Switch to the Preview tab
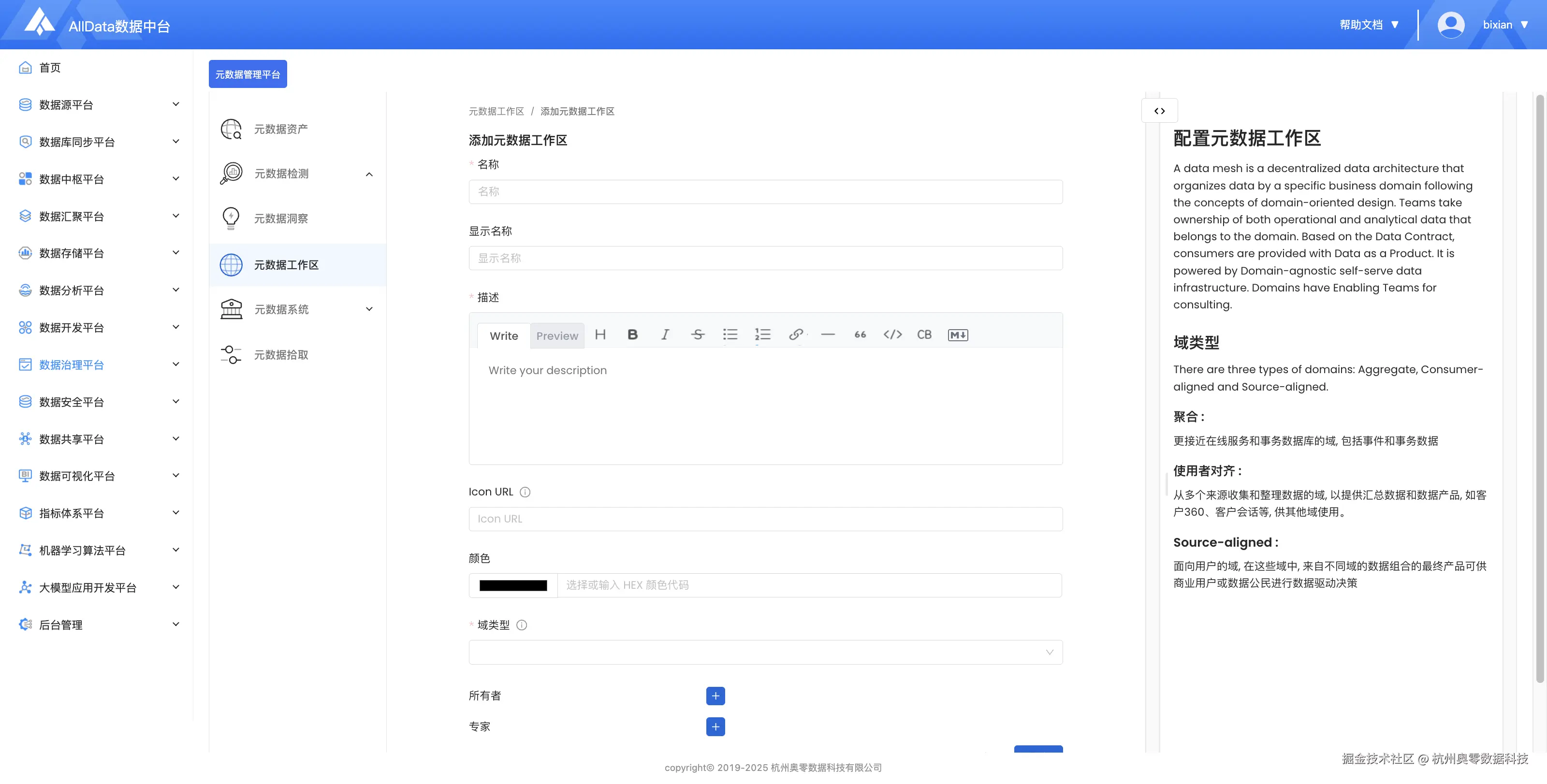 (x=557, y=336)
